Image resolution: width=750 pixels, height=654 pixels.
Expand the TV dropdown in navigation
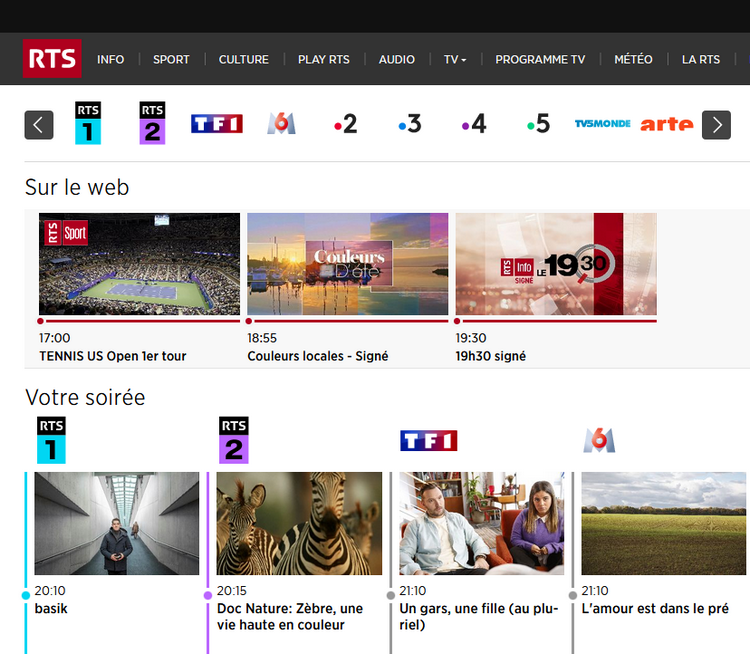454,59
